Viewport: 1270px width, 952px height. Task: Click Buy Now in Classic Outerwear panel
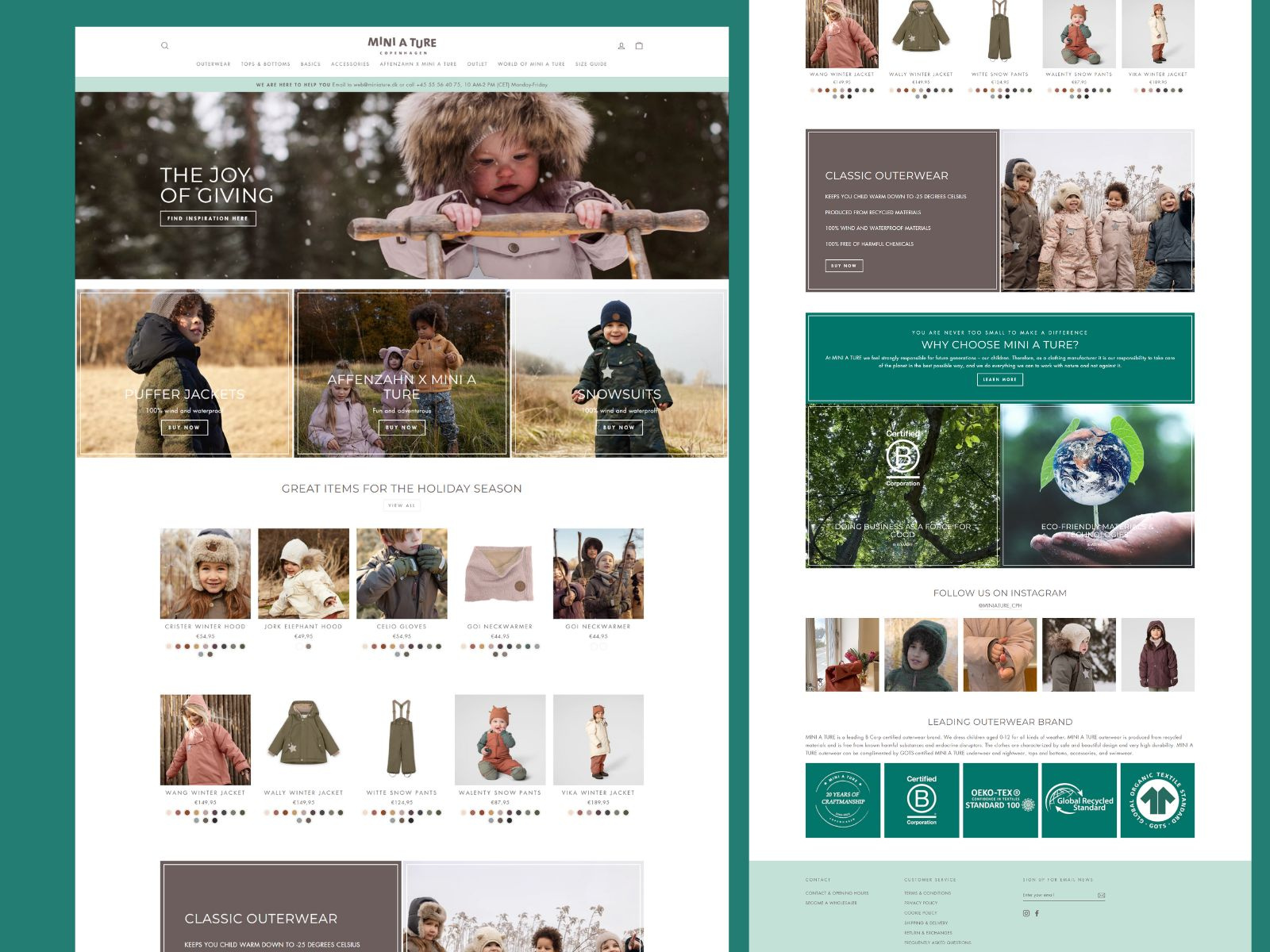[x=844, y=266]
